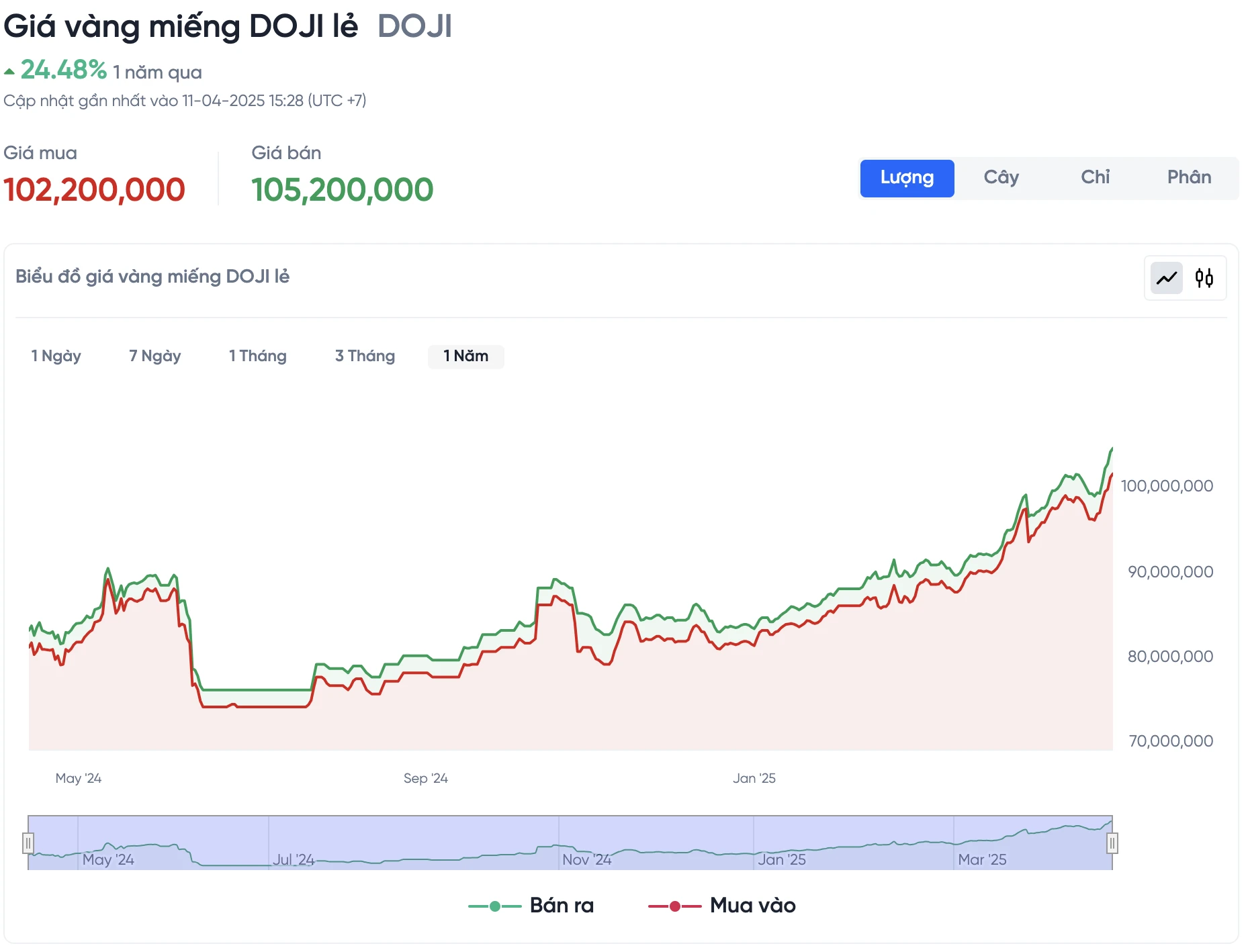Activate the '1 Năm' range button
The height and width of the screenshot is (952, 1248).
click(x=465, y=356)
